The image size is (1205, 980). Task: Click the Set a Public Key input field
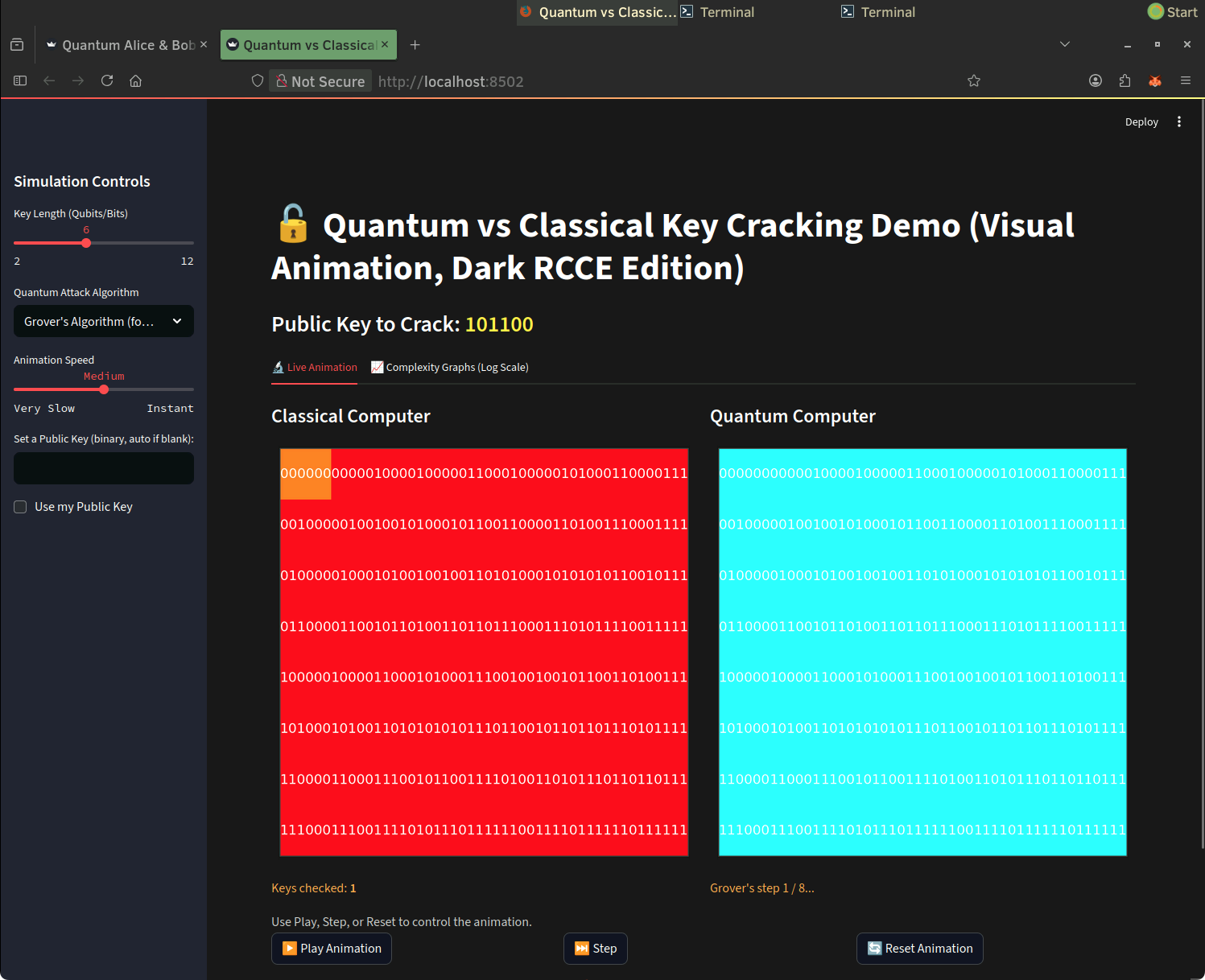click(104, 468)
